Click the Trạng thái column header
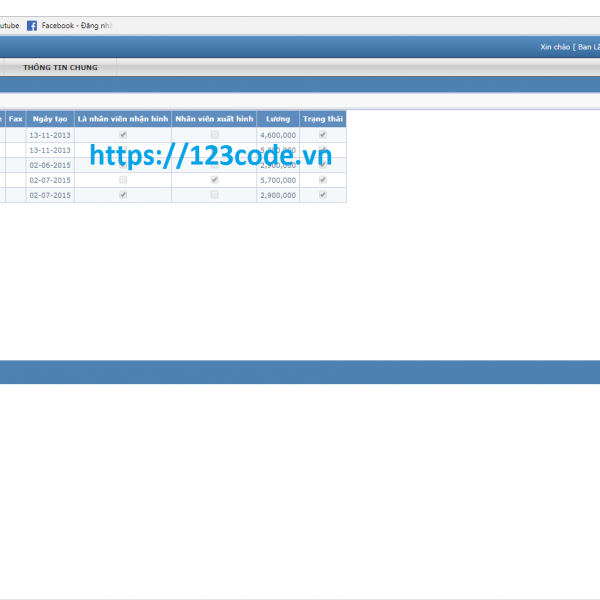 point(322,118)
